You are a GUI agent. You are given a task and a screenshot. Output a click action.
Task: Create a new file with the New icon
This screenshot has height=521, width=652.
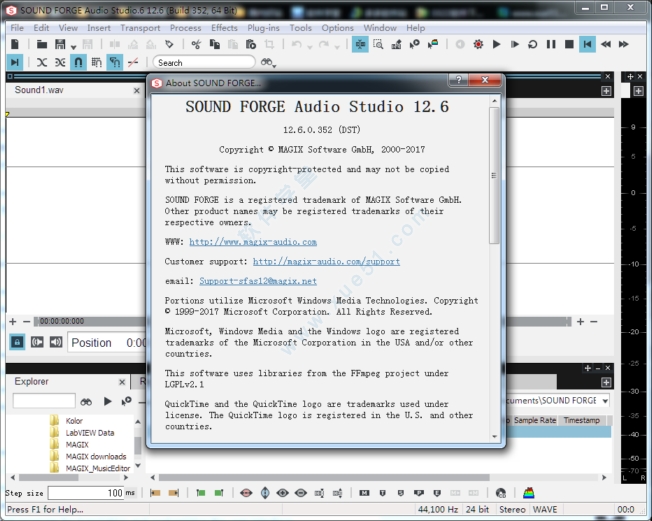[15, 44]
